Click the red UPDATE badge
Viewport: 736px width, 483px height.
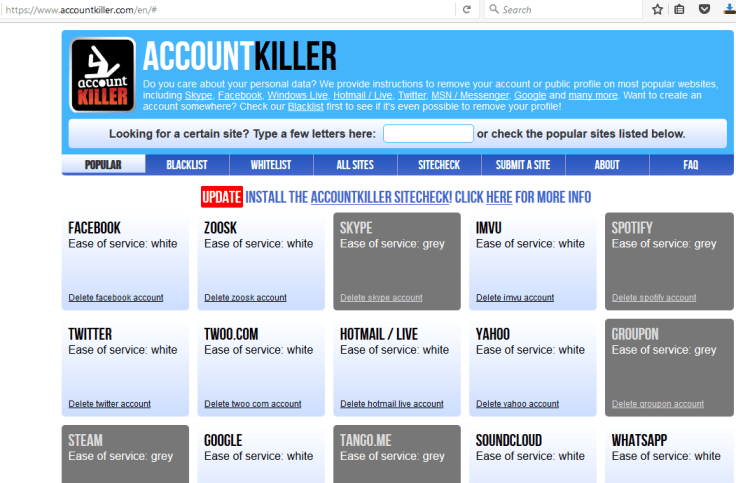[222, 197]
